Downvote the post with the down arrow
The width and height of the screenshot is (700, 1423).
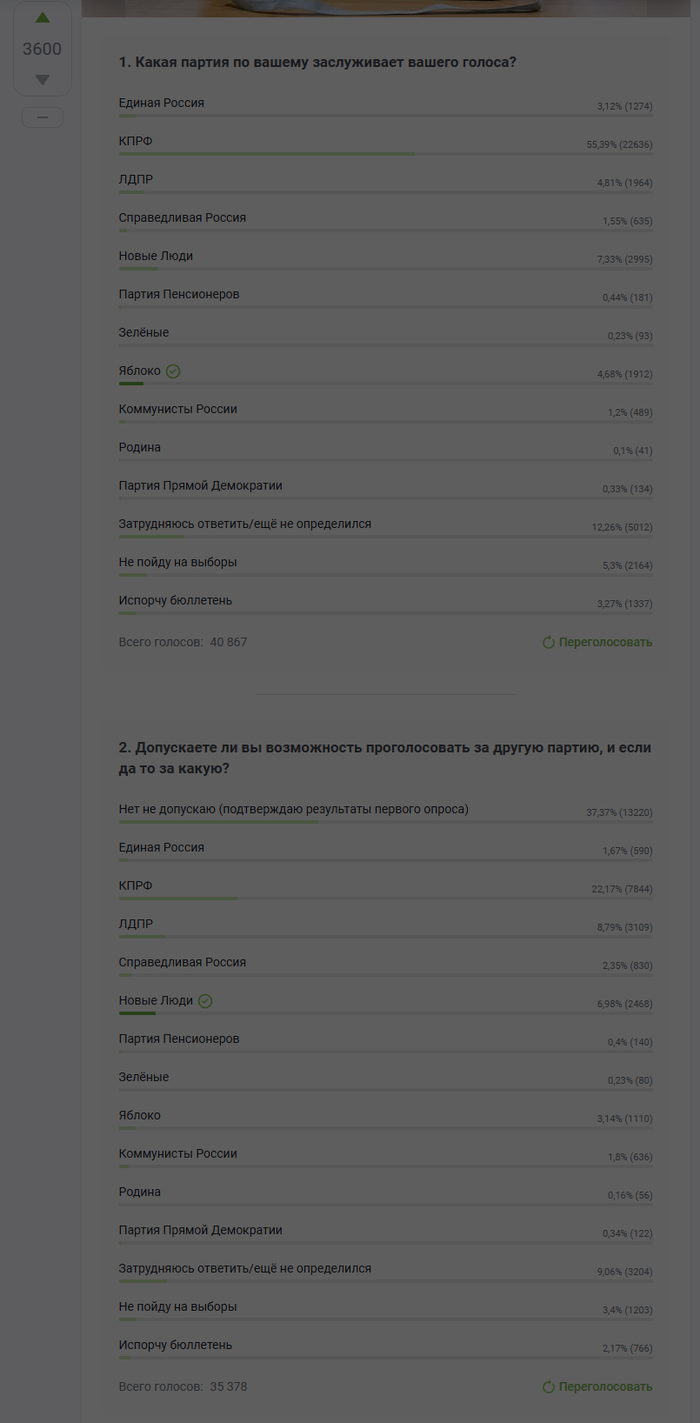coord(42,79)
